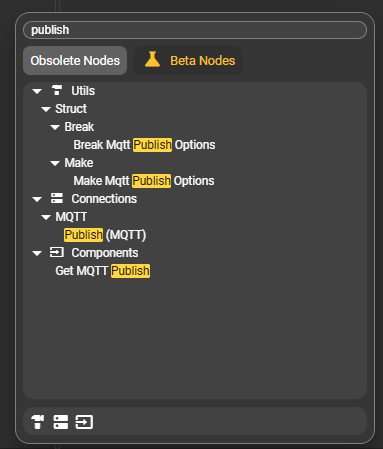Collapse the Struct subcategory arrow
Screen dimensions: 383x449
coord(46,109)
